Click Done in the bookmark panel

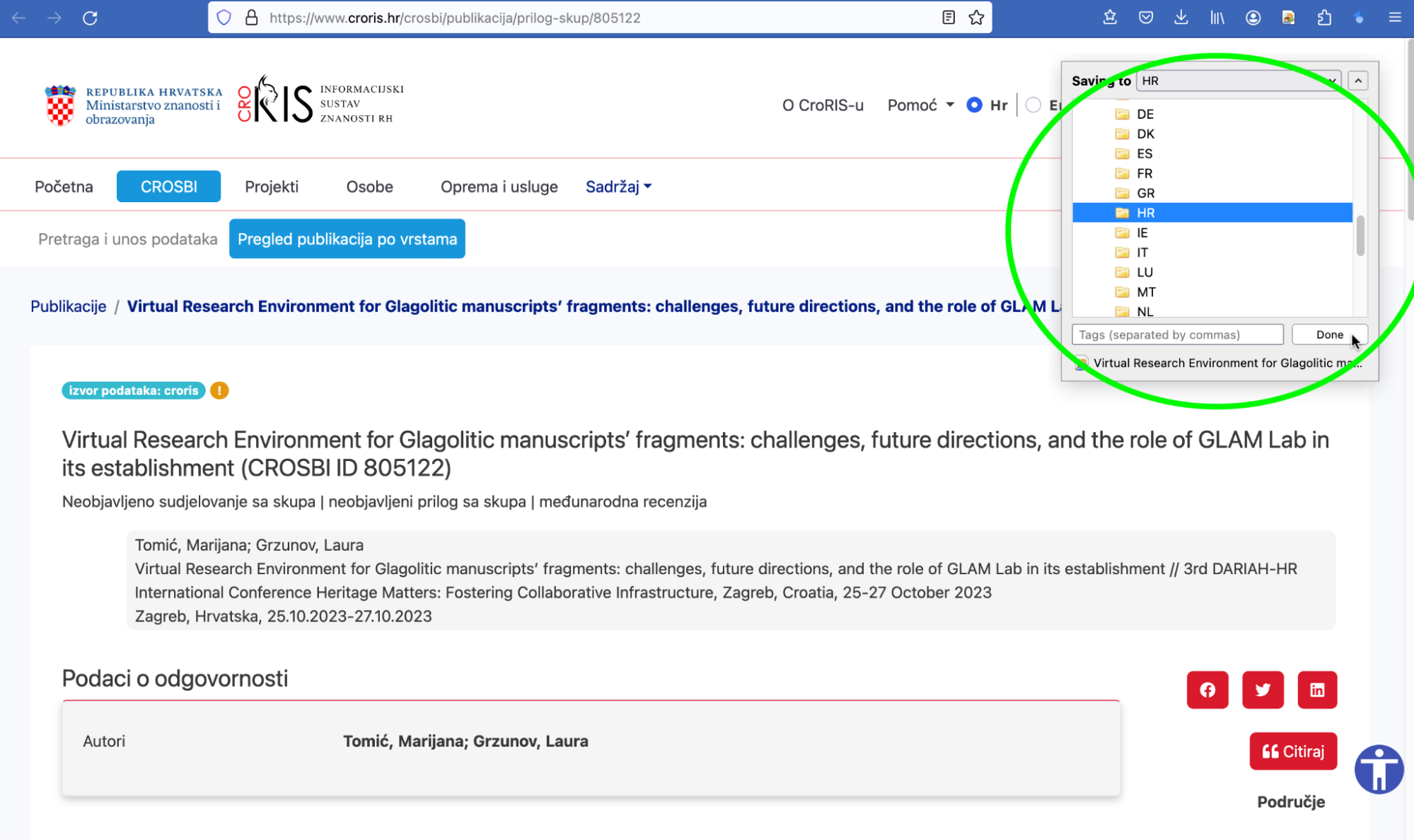click(1329, 334)
